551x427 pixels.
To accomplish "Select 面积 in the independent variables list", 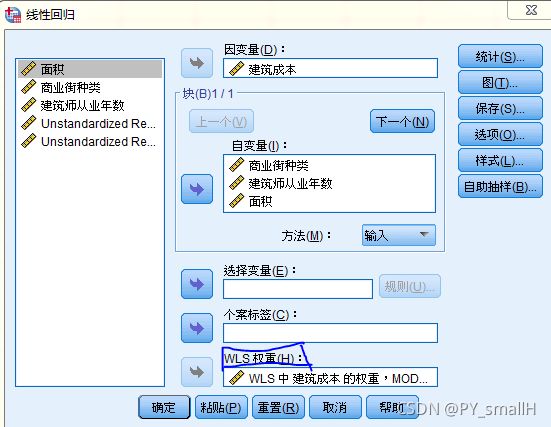I will pos(329,201).
